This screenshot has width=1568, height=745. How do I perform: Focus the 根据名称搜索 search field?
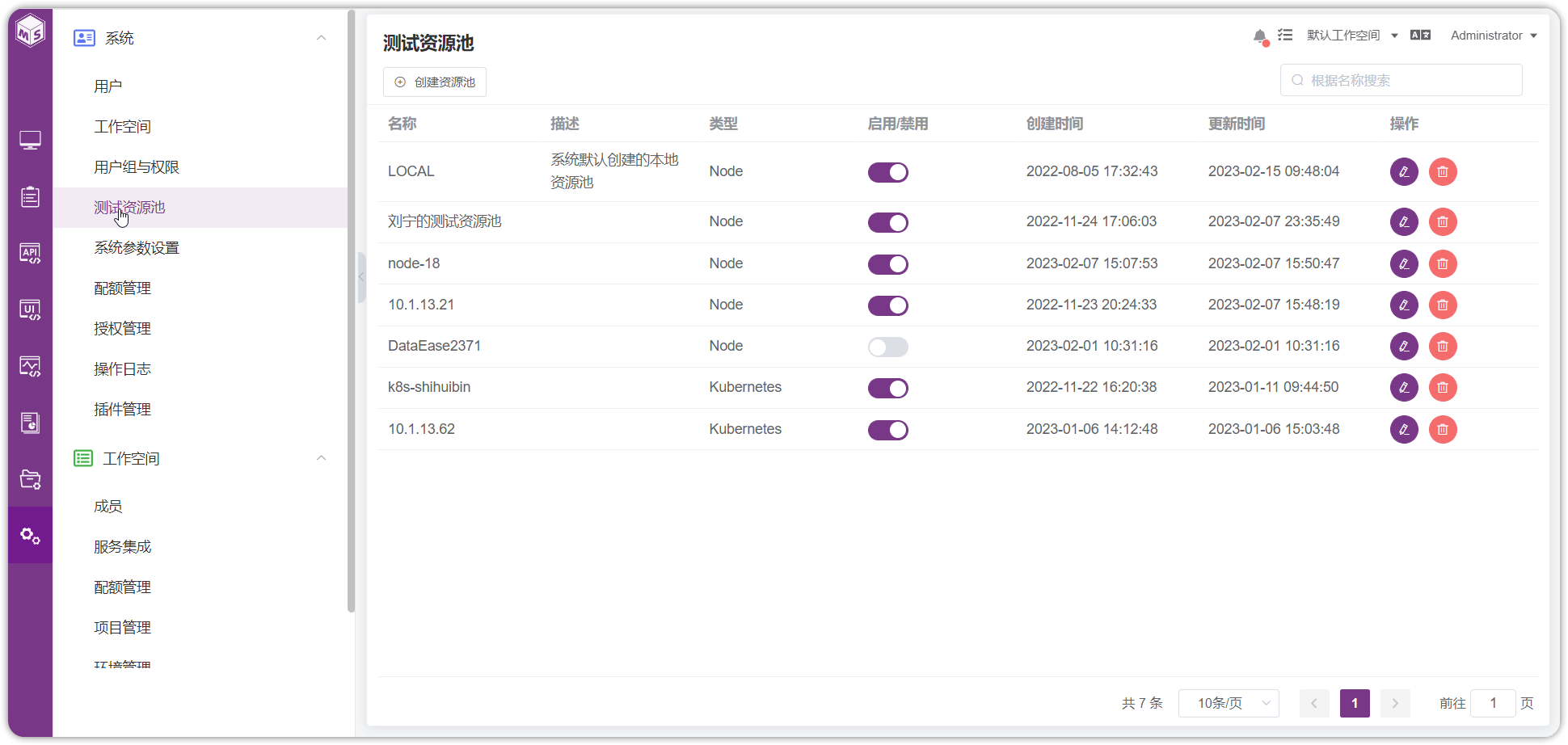click(x=1402, y=80)
